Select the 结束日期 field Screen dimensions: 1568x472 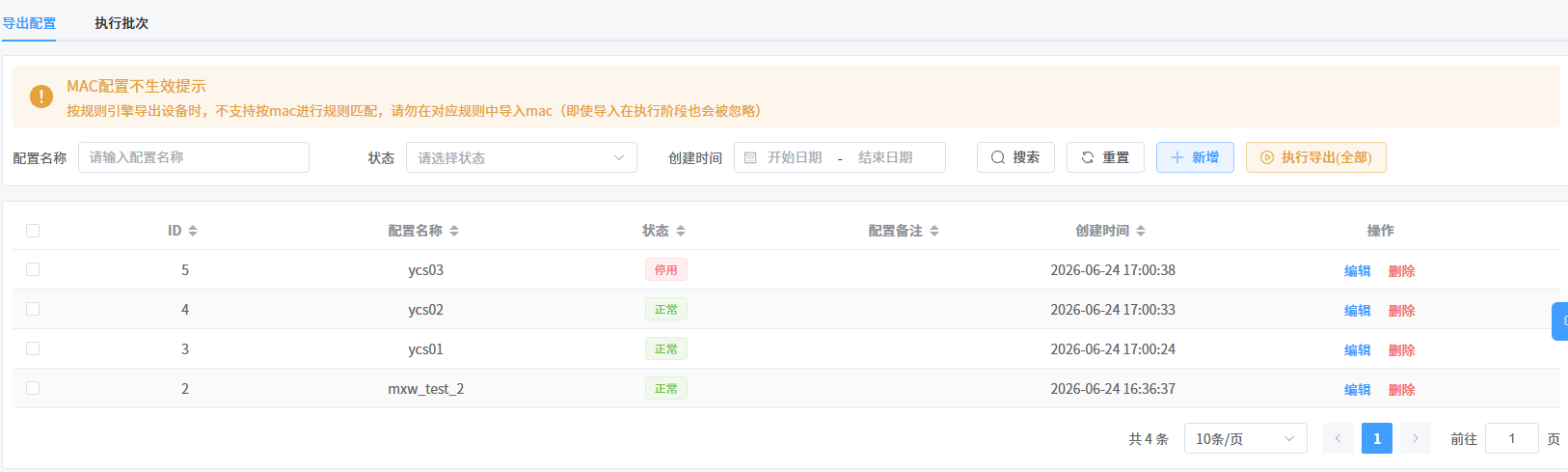(x=885, y=157)
